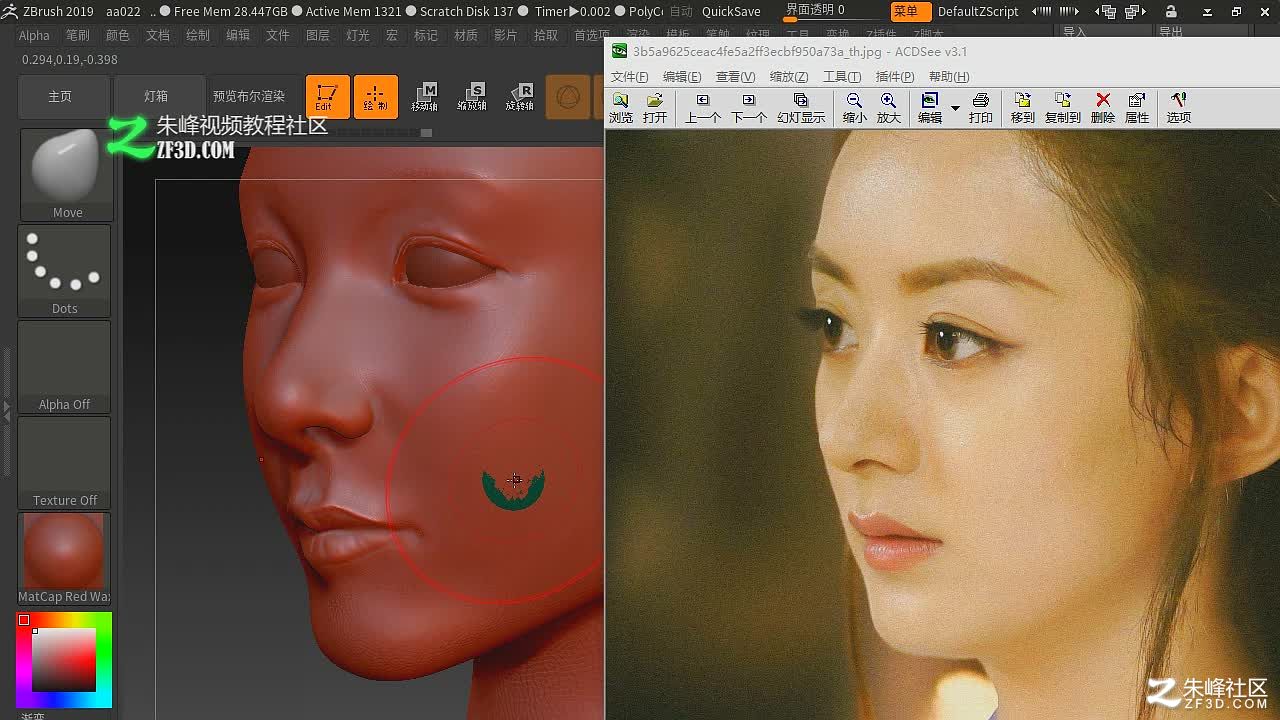This screenshot has width=1280, height=720.
Task: Zoom in (放大) in ACDSee
Action: point(889,108)
